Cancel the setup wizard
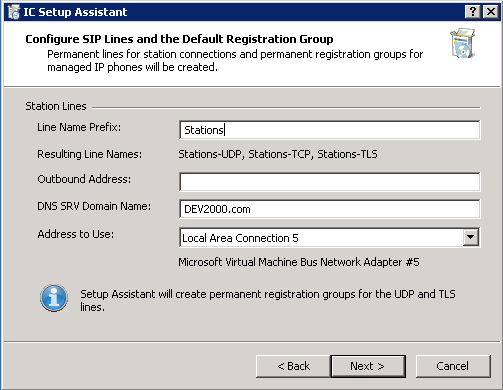Screen dimensions: 503x390 point(453,366)
